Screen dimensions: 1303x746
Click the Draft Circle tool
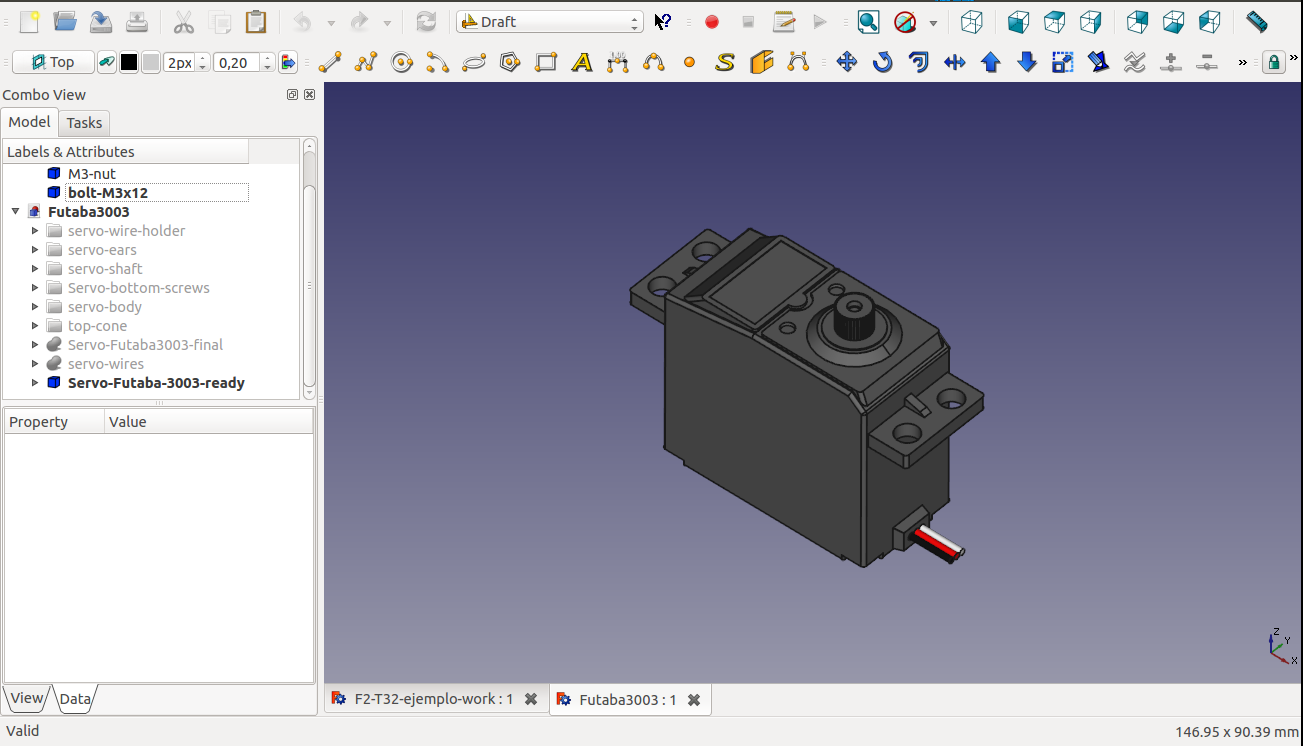click(x=402, y=62)
